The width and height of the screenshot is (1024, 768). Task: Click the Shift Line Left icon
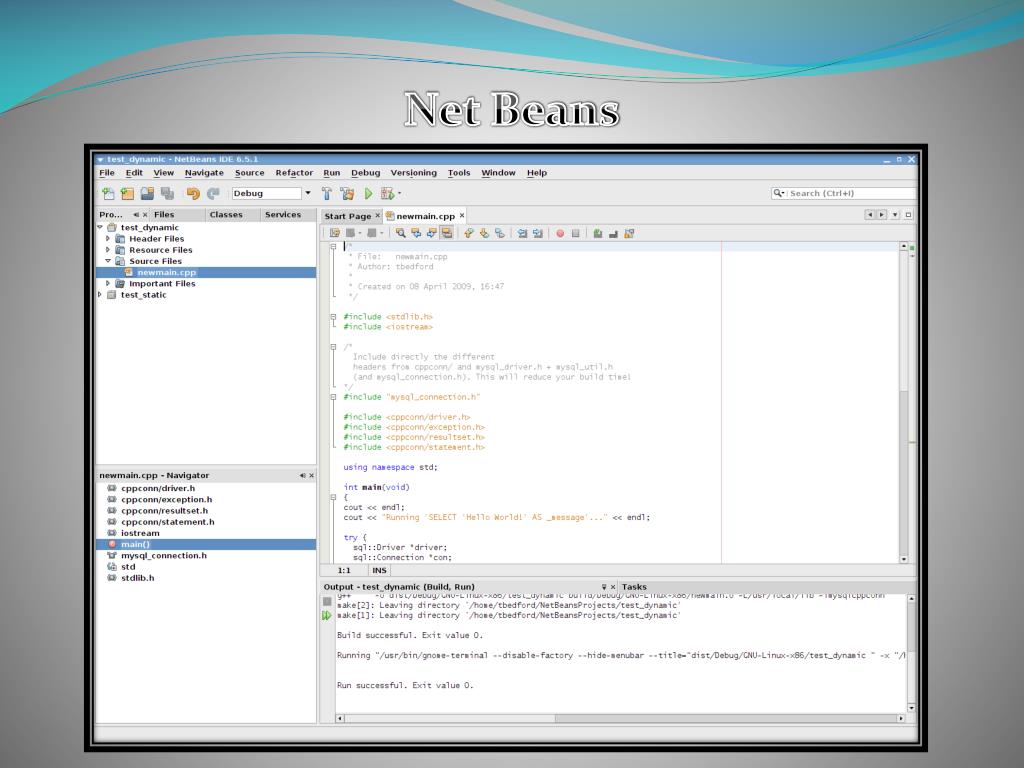click(522, 233)
